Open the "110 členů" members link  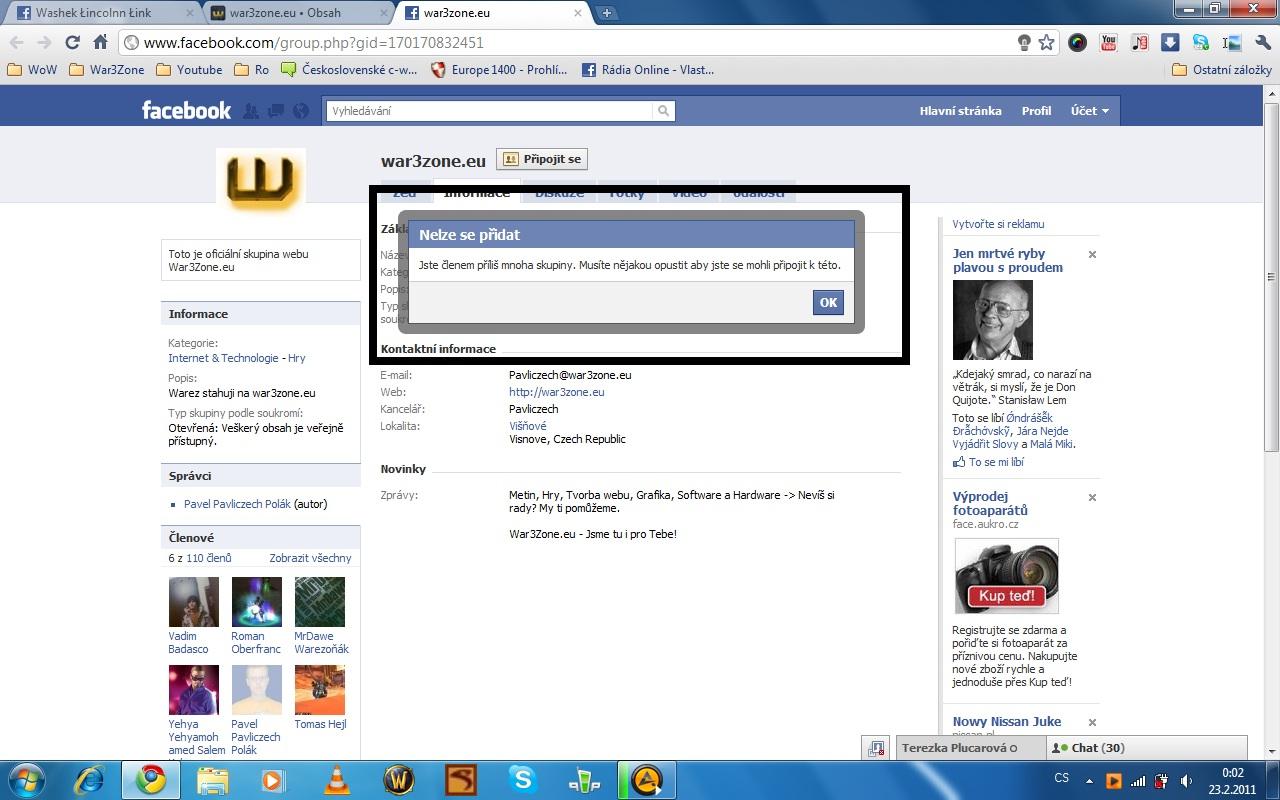click(x=208, y=558)
